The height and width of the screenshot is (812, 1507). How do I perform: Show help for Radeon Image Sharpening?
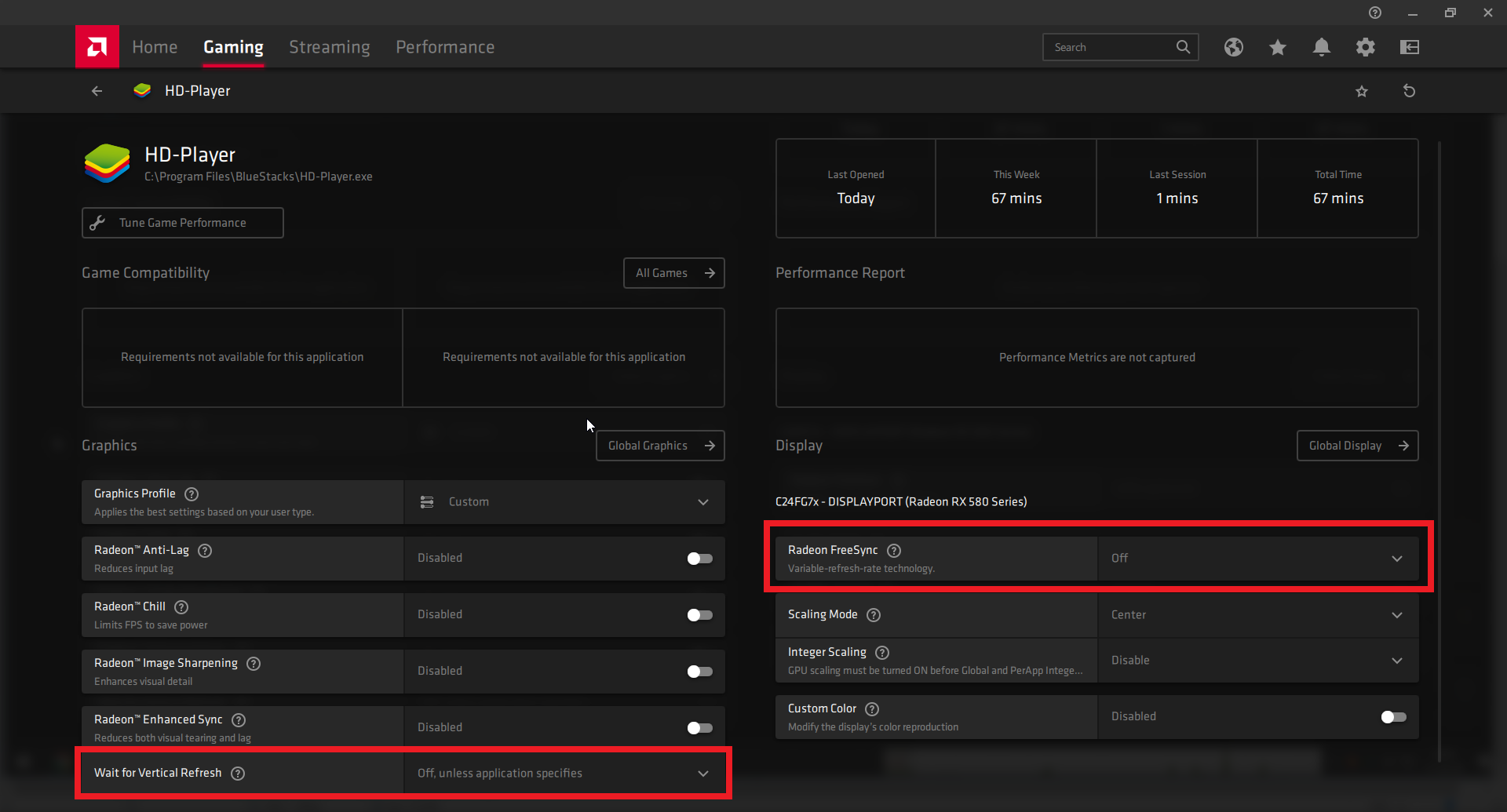click(254, 664)
